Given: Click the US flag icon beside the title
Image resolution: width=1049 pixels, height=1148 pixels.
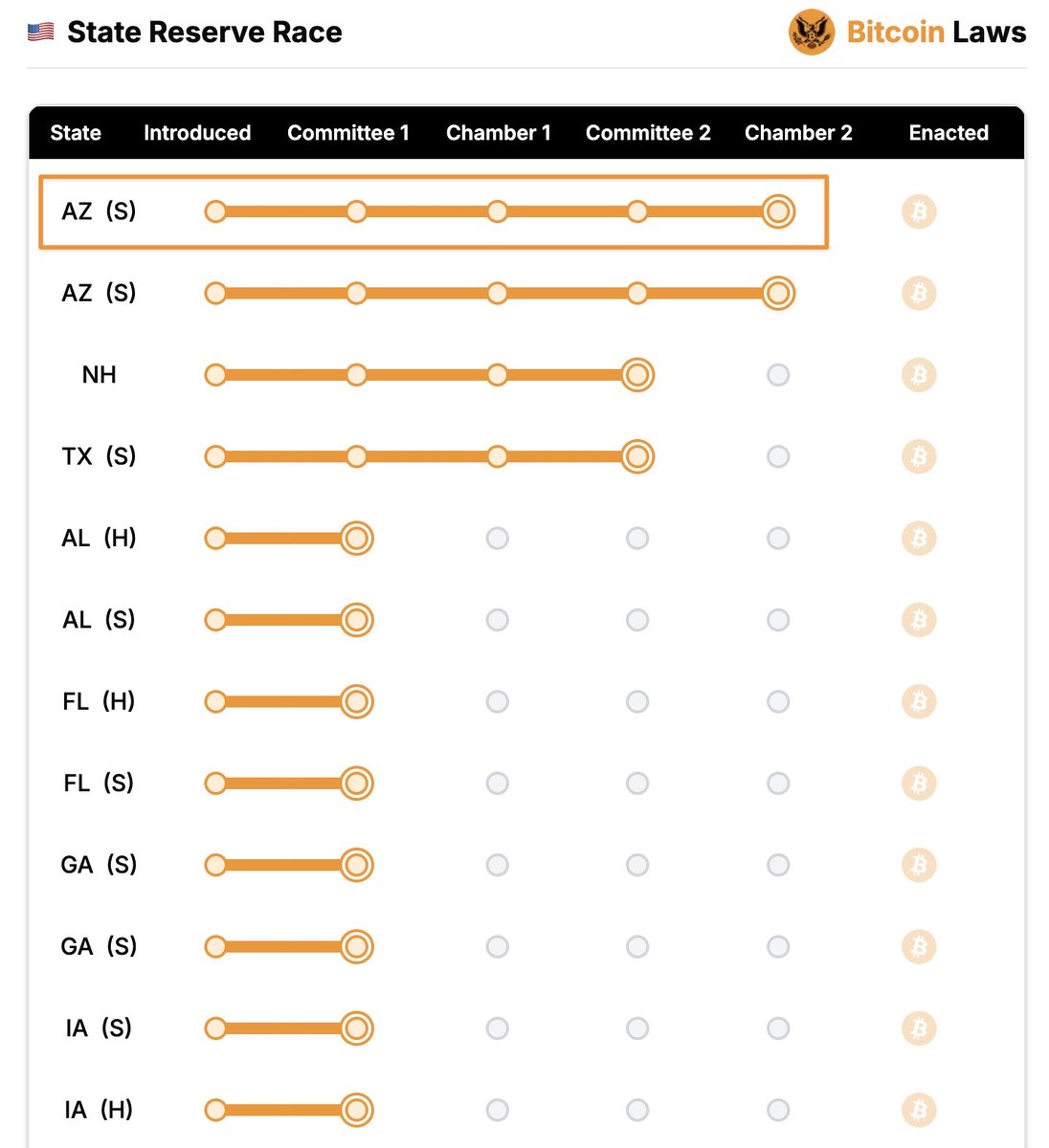Looking at the screenshot, I should tap(41, 33).
